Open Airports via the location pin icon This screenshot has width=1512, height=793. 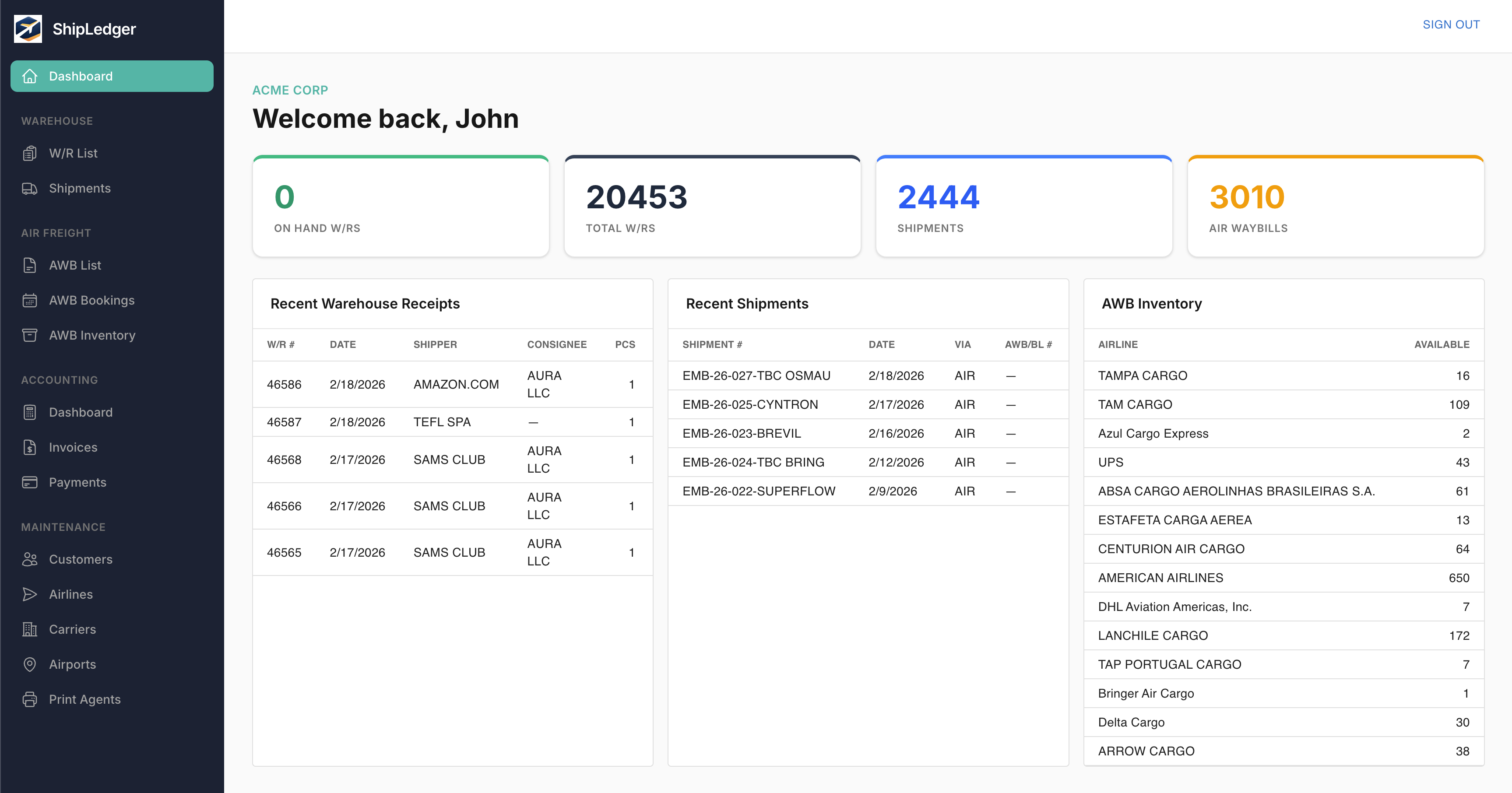[x=30, y=664]
